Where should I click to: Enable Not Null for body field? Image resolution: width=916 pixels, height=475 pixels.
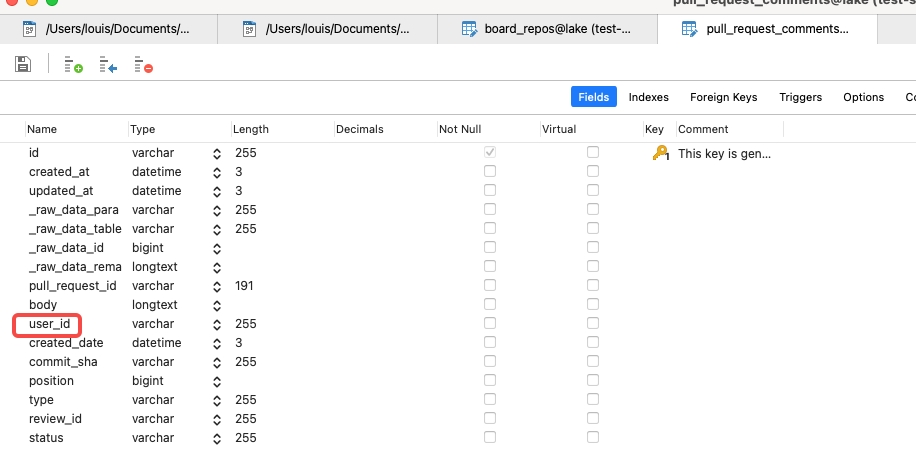490,304
